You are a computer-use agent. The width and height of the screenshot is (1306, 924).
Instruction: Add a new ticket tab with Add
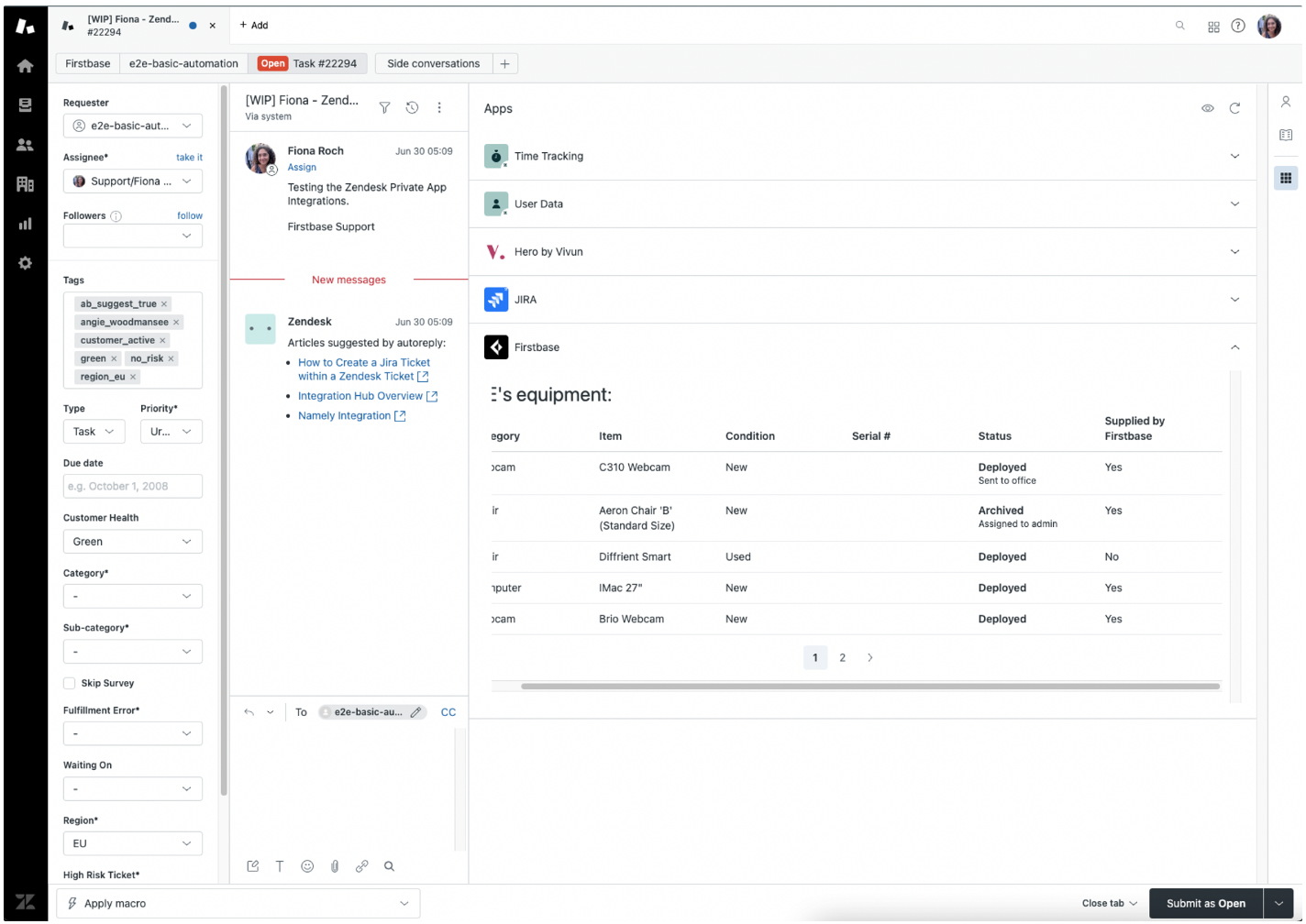pyautogui.click(x=254, y=26)
